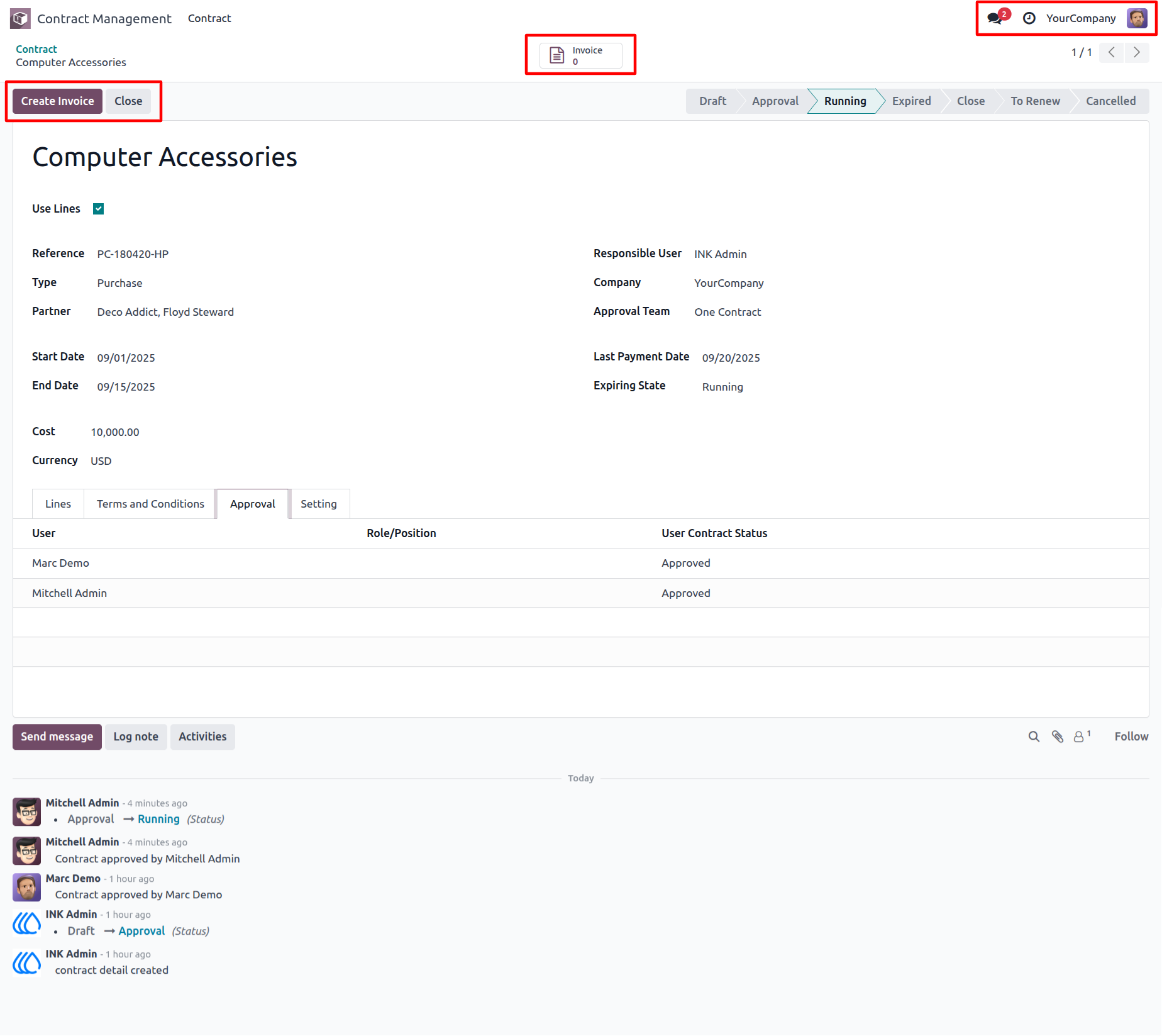Click the Close button beside Create Invoice
The height and width of the screenshot is (1036, 1162).
tap(128, 101)
